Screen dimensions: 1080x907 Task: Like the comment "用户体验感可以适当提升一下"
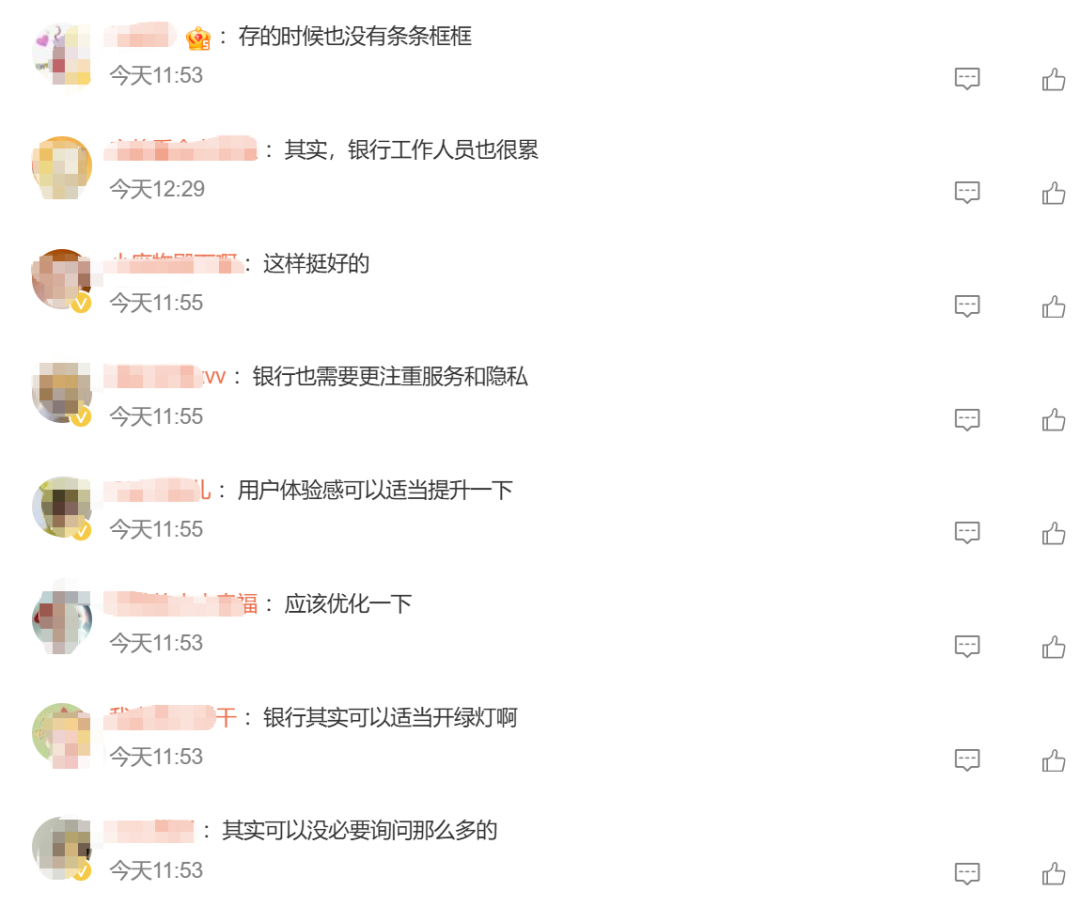pos(1053,532)
